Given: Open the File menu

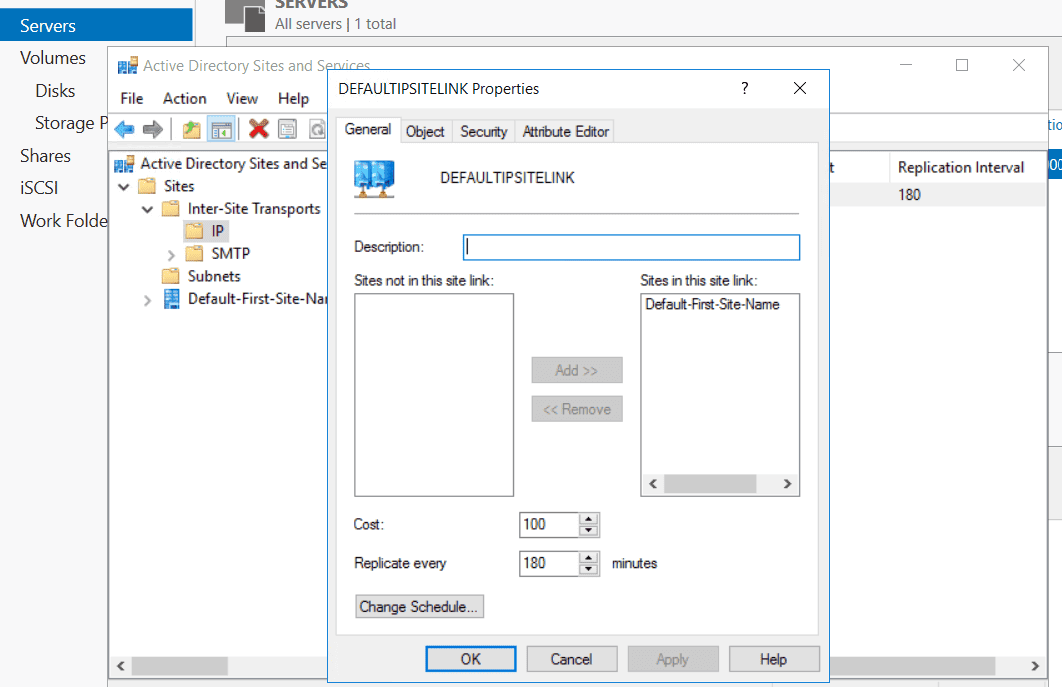Looking at the screenshot, I should click(132, 99).
